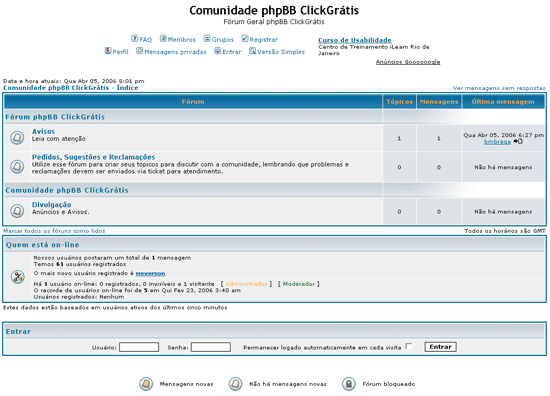Open Comunidade phpBB ClickGrátis - Índice breadcrumb
The image size is (550, 396).
71,88
